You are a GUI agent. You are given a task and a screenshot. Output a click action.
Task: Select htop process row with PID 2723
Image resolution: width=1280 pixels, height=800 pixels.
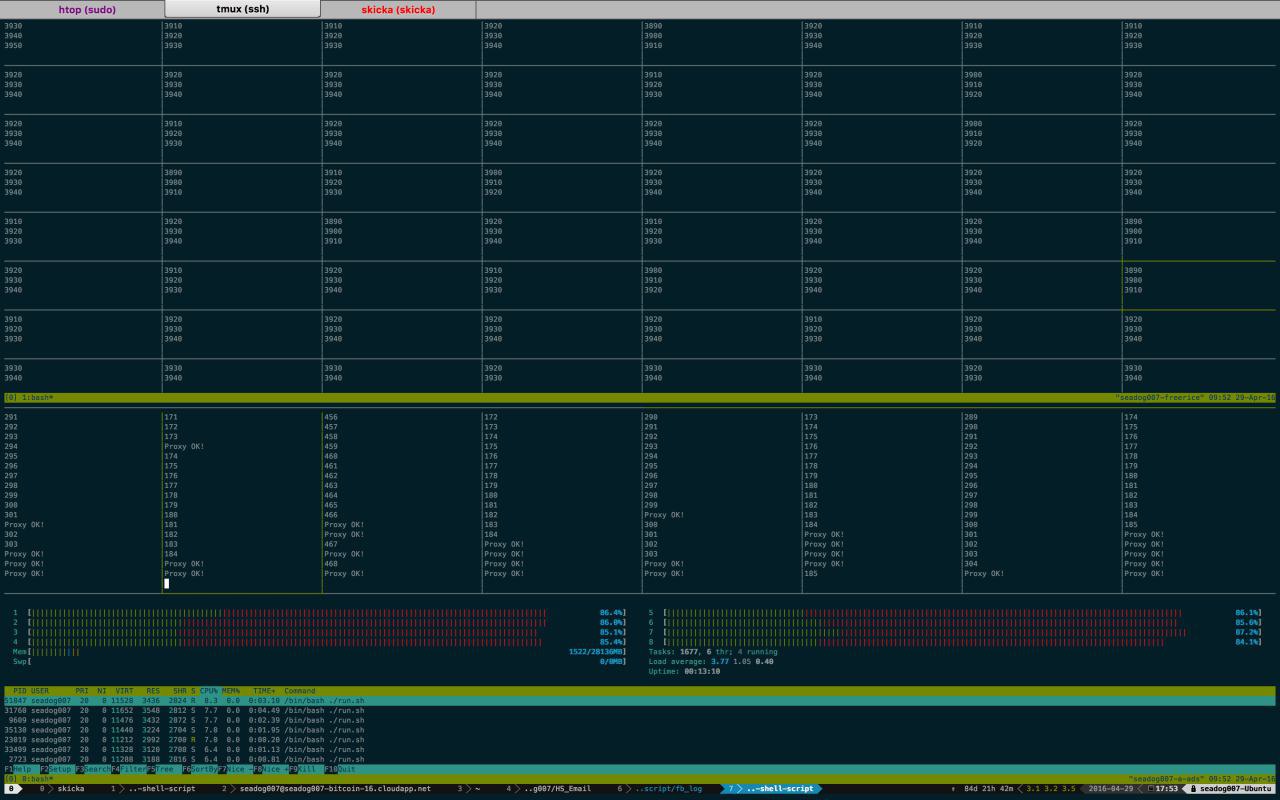[x=640, y=759]
